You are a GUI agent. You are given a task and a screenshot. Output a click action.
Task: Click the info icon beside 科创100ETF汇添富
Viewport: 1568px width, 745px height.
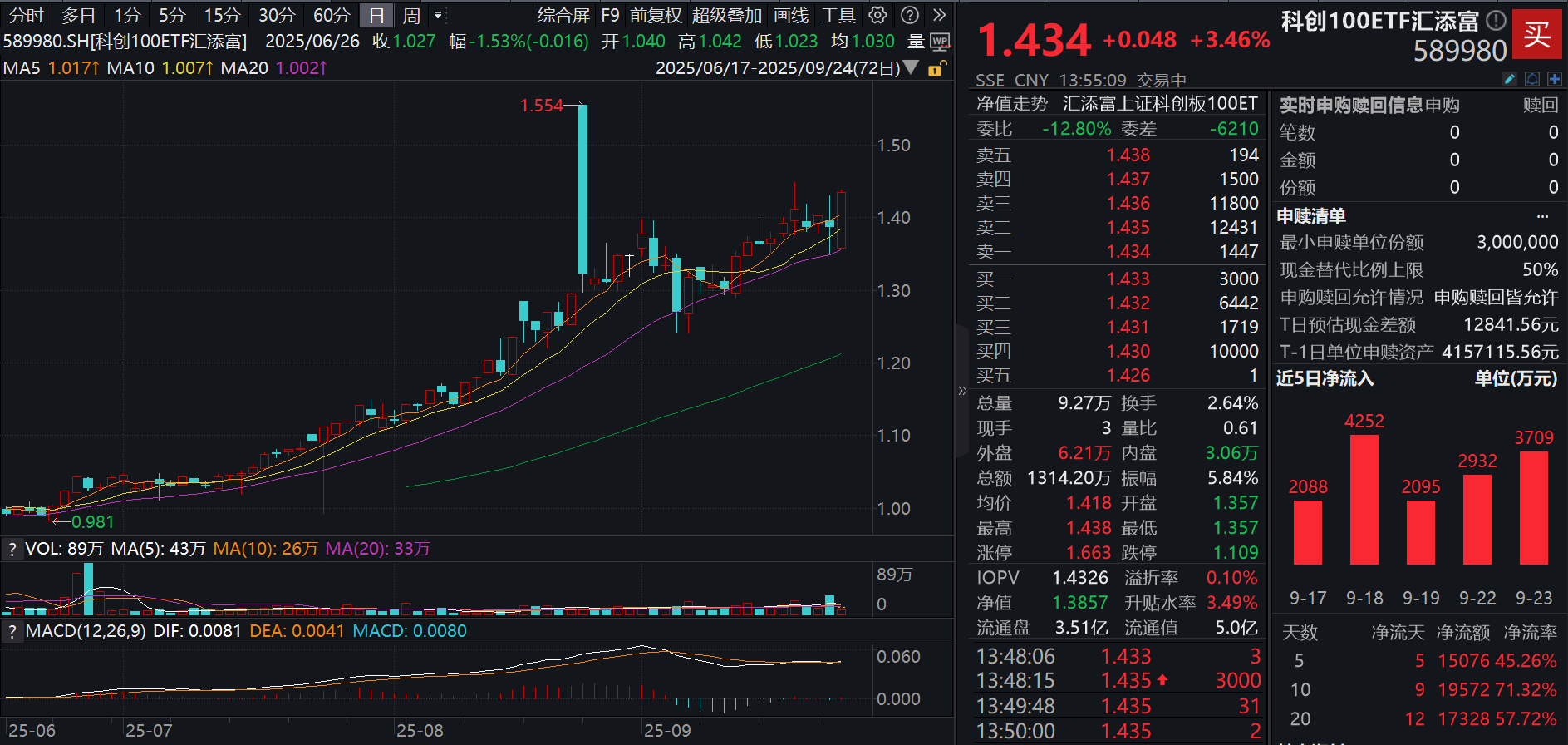point(1496,21)
